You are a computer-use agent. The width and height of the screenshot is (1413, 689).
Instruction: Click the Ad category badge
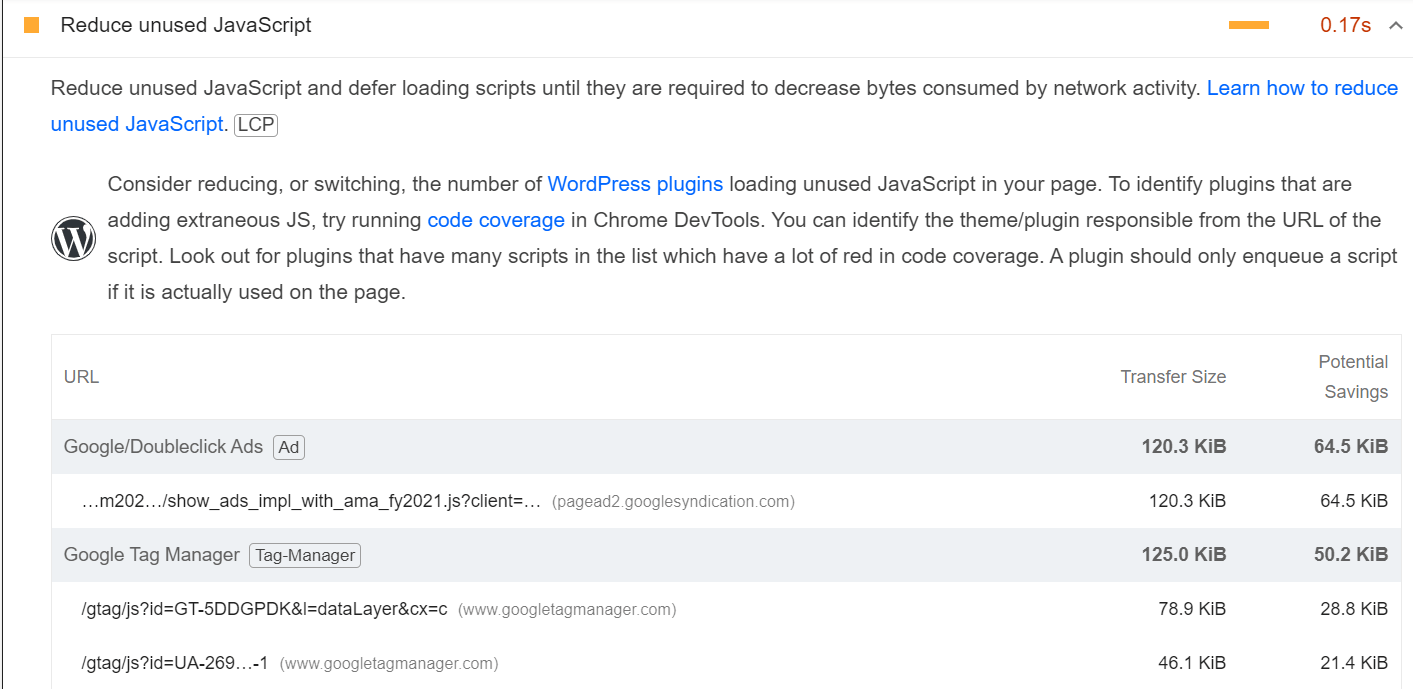[x=289, y=447]
